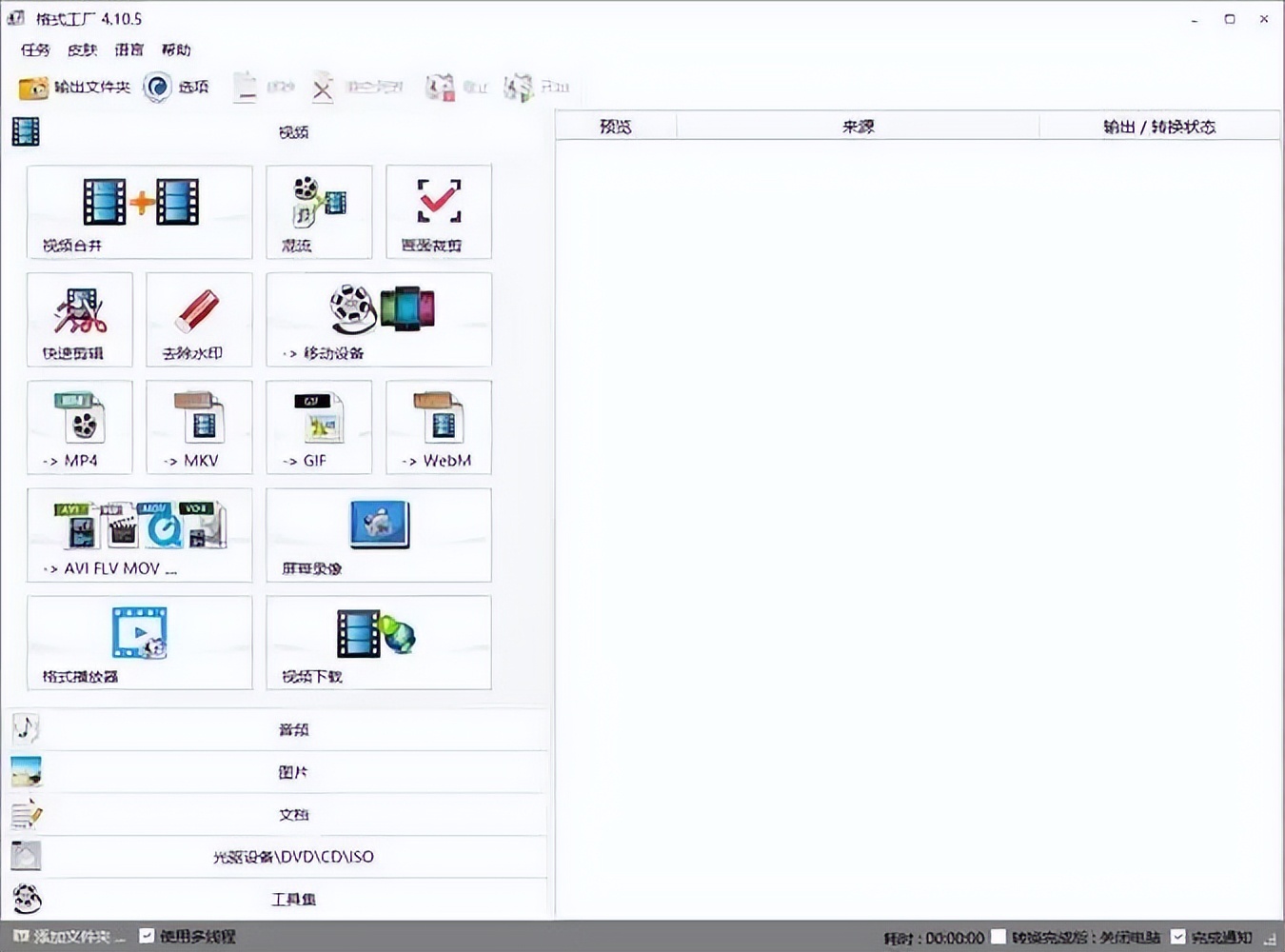The height and width of the screenshot is (952, 1285).
Task: Open the -> 移动设备 mobile device presets
Action: pos(378,319)
